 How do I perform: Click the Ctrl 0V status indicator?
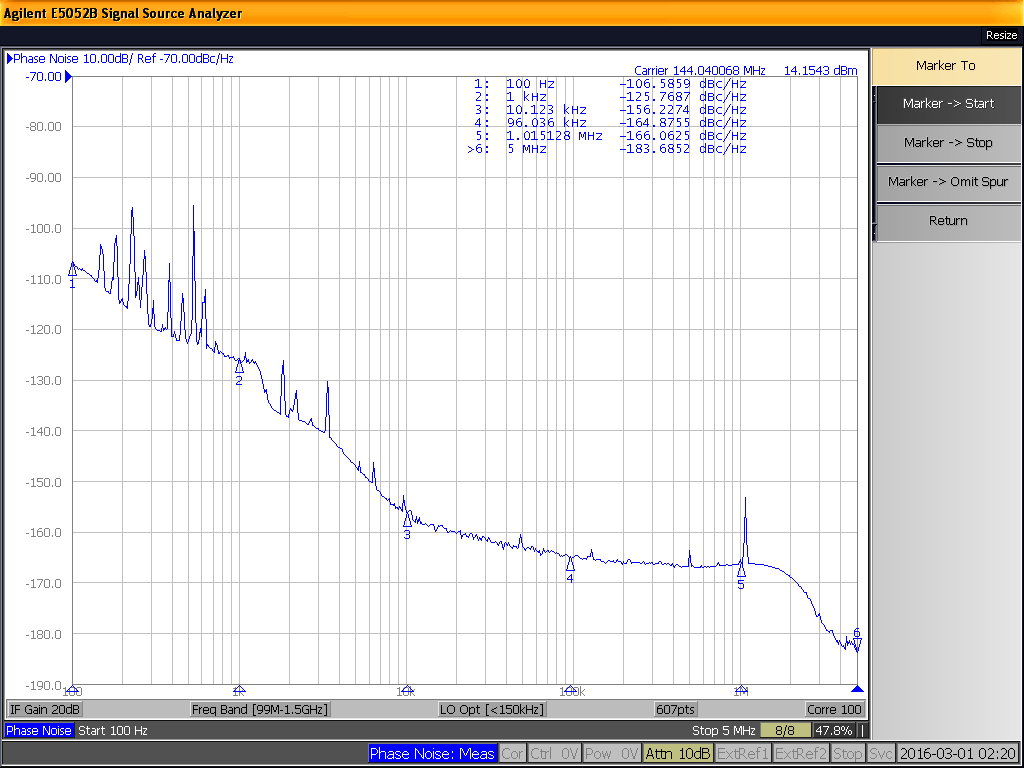tap(554, 754)
